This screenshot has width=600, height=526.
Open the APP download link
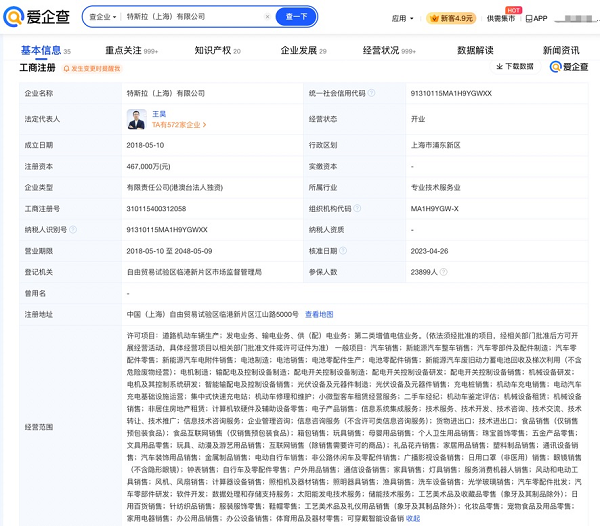point(536,18)
